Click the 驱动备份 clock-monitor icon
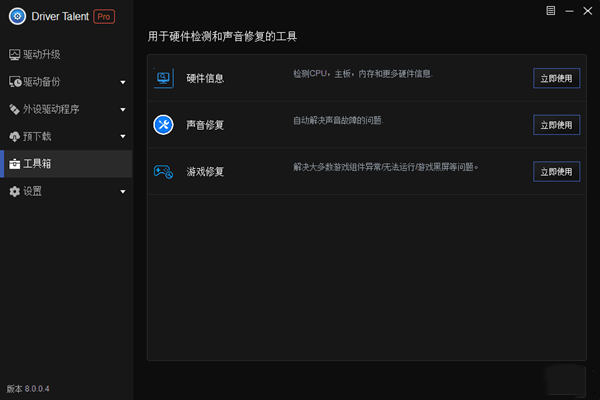Screen dimensions: 600x400 15,82
